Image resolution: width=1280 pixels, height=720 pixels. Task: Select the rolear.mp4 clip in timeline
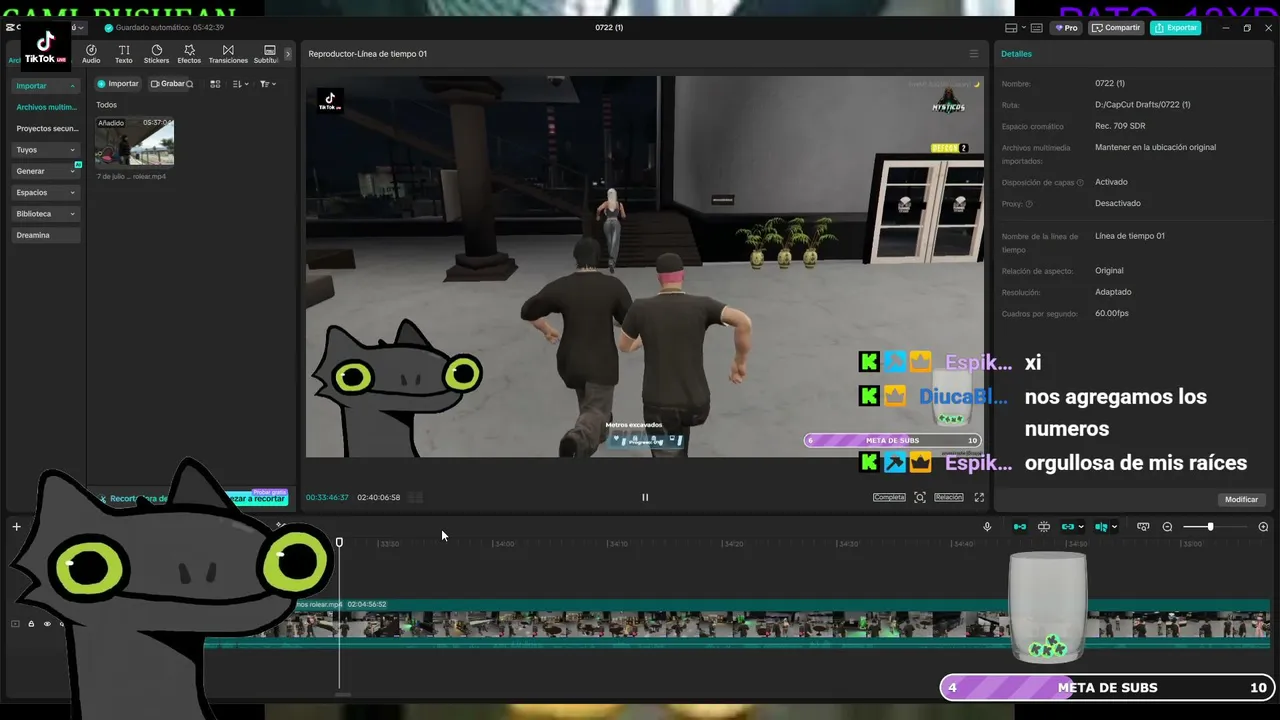[x=735, y=624]
